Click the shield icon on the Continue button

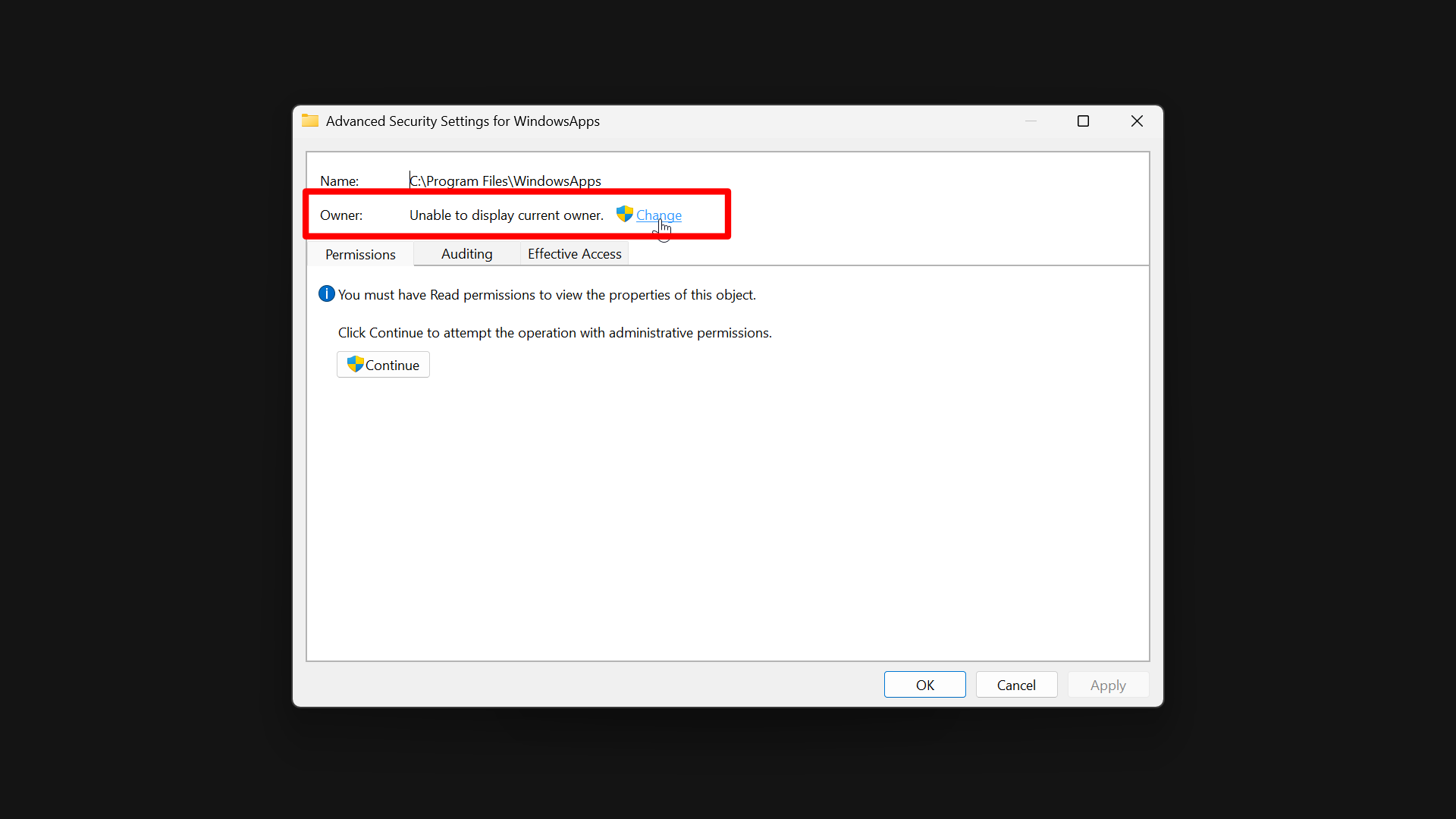356,364
